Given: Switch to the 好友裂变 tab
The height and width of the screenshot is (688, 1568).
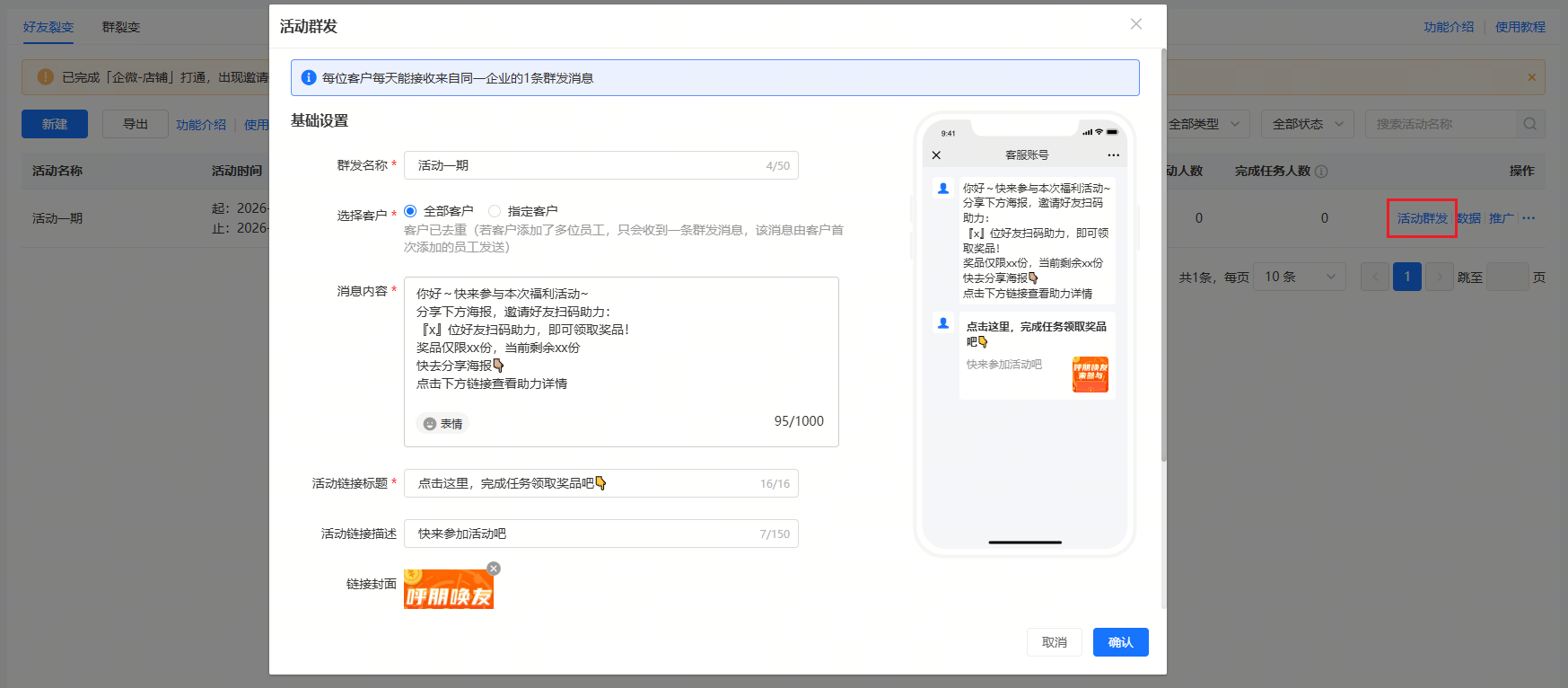Looking at the screenshot, I should pyautogui.click(x=48, y=27).
